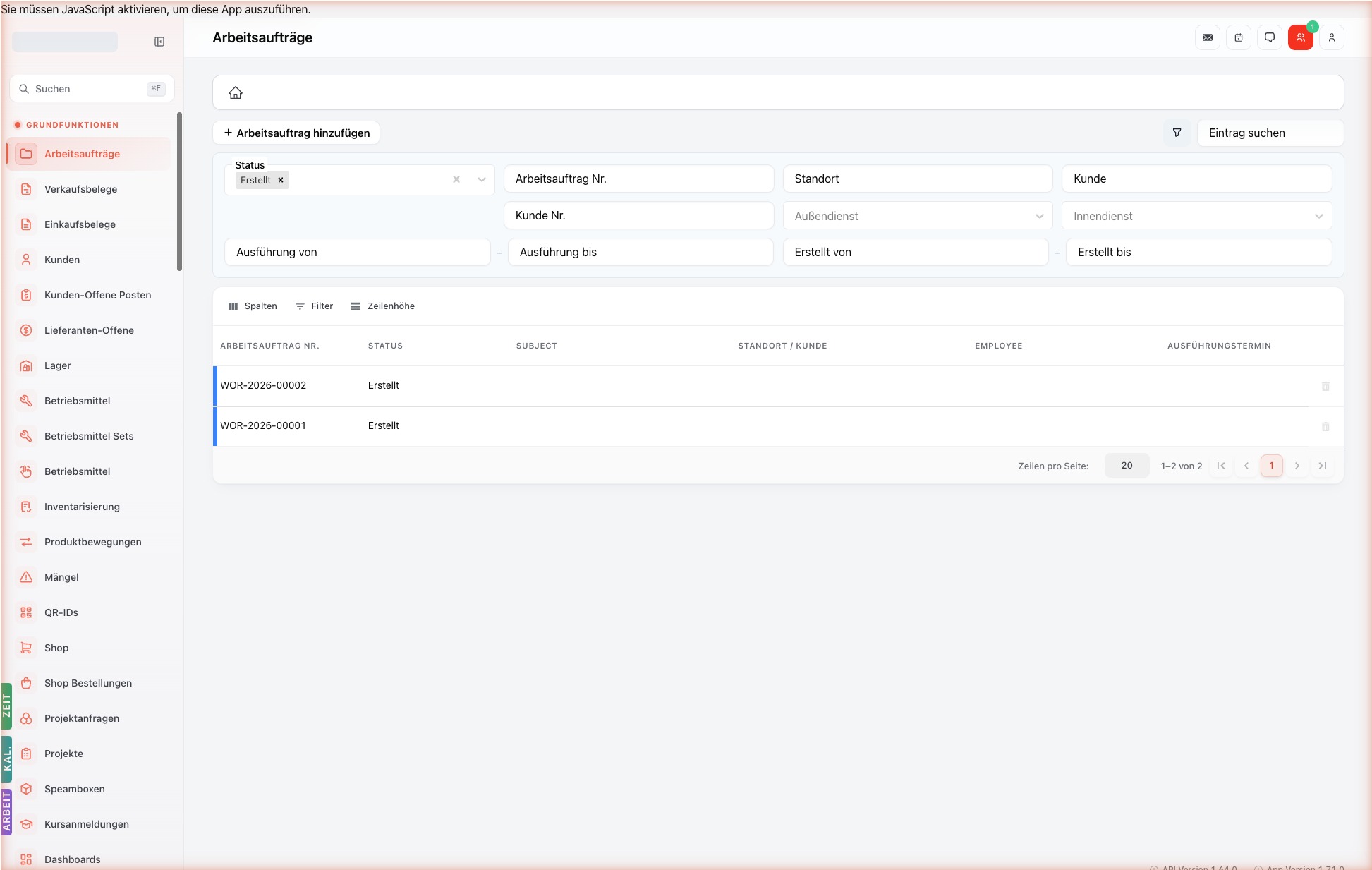This screenshot has width=1372, height=870.
Task: Remove the Erstellt status chip
Action: pos(281,180)
